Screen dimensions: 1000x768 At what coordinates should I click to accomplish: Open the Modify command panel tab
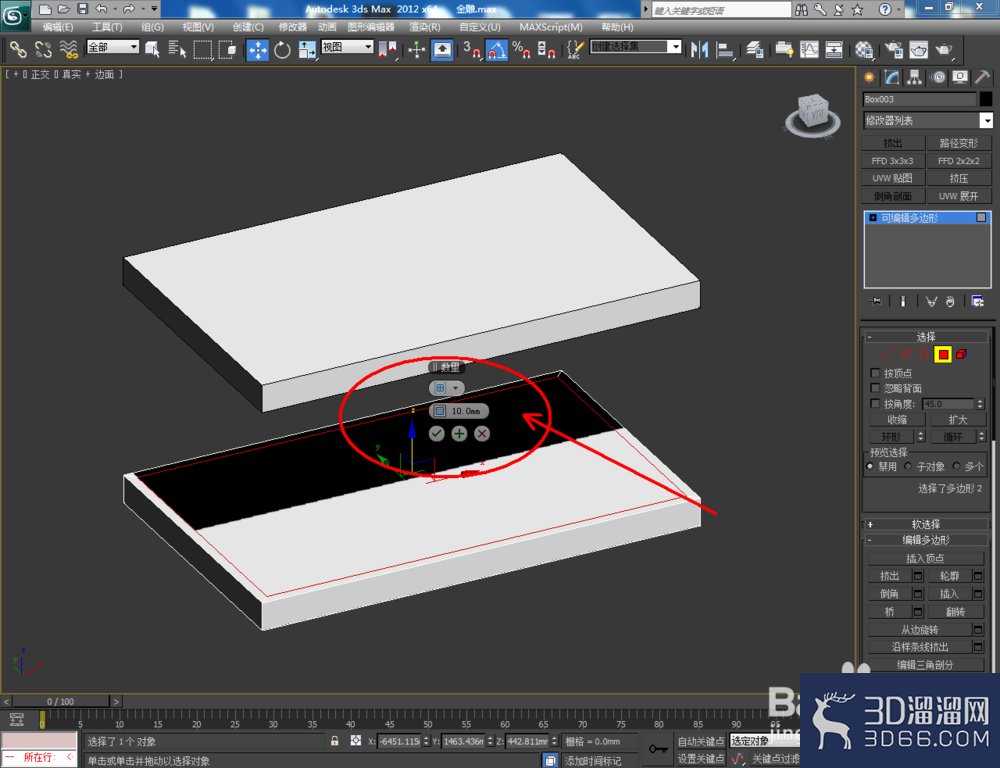point(892,78)
